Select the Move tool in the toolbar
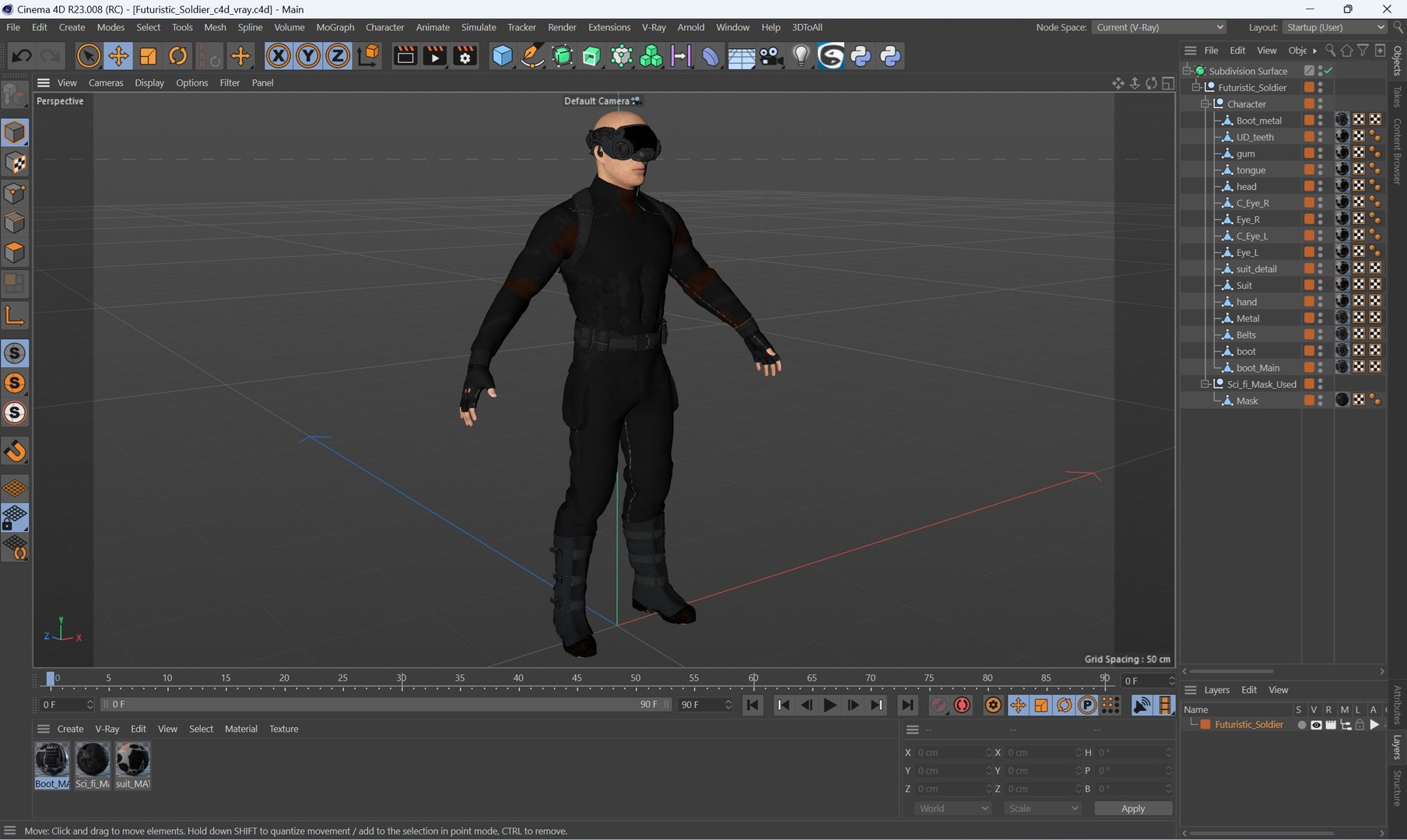 pyautogui.click(x=118, y=56)
